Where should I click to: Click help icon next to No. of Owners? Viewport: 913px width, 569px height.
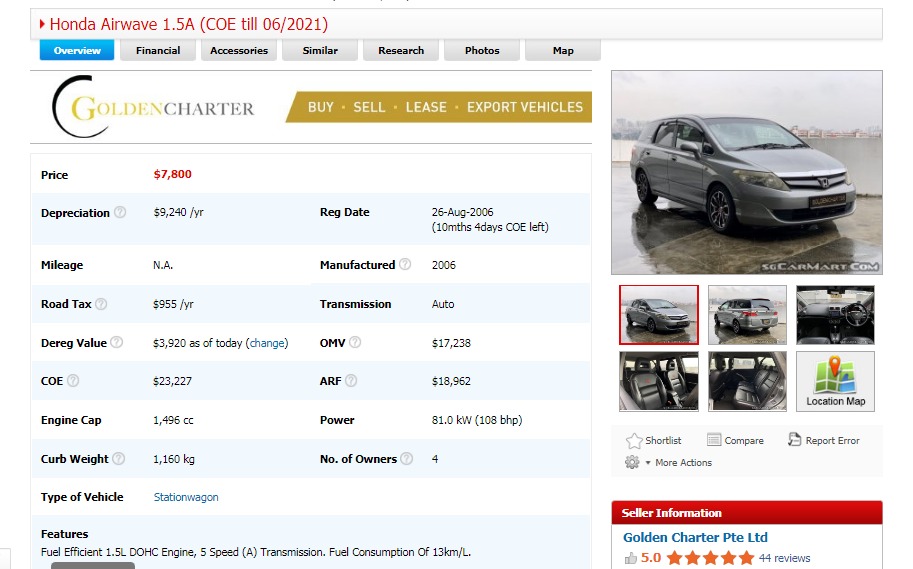(407, 459)
